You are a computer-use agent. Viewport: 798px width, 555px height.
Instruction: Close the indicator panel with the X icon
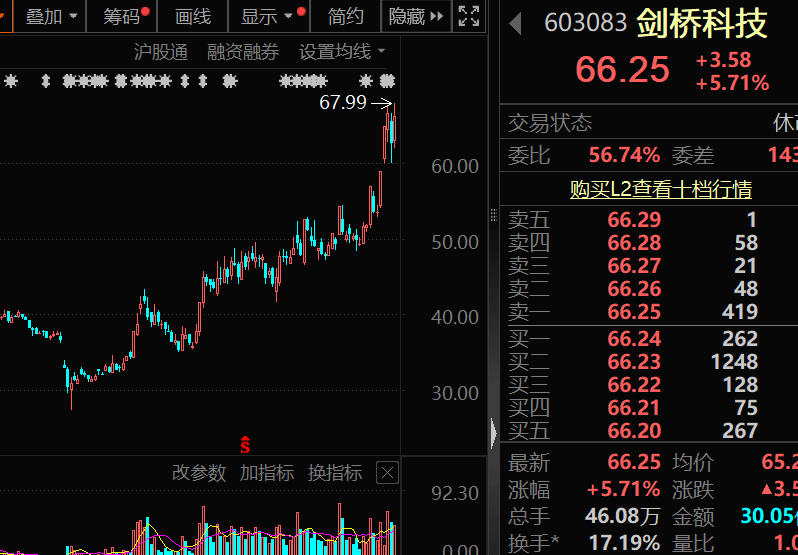point(387,473)
